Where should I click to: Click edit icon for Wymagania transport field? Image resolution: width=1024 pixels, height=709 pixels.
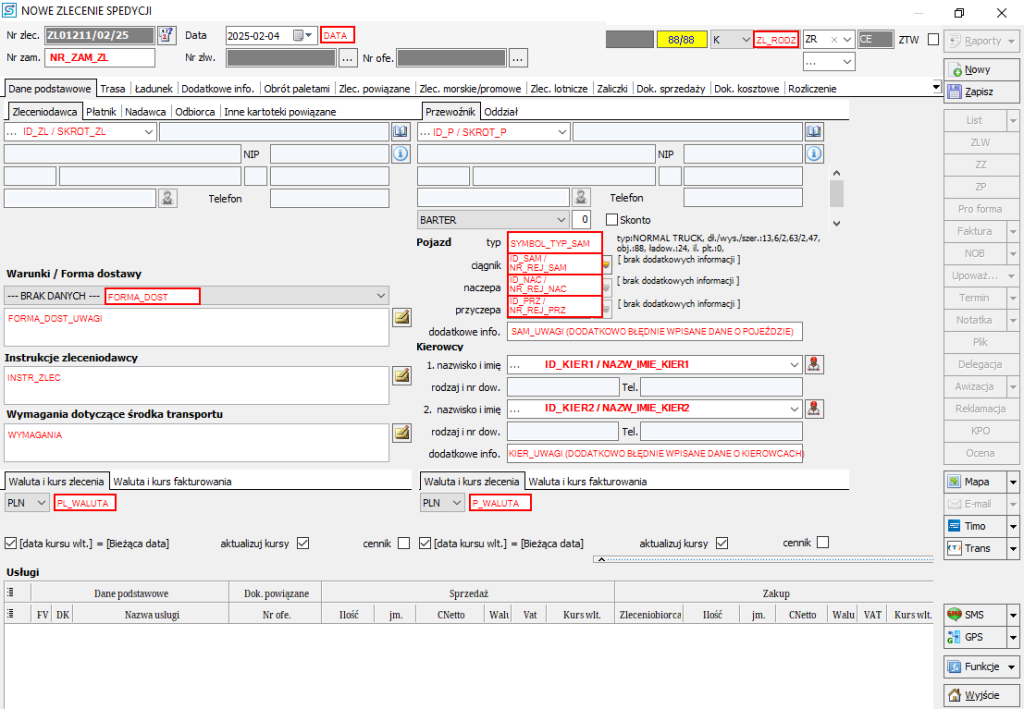tap(402, 432)
